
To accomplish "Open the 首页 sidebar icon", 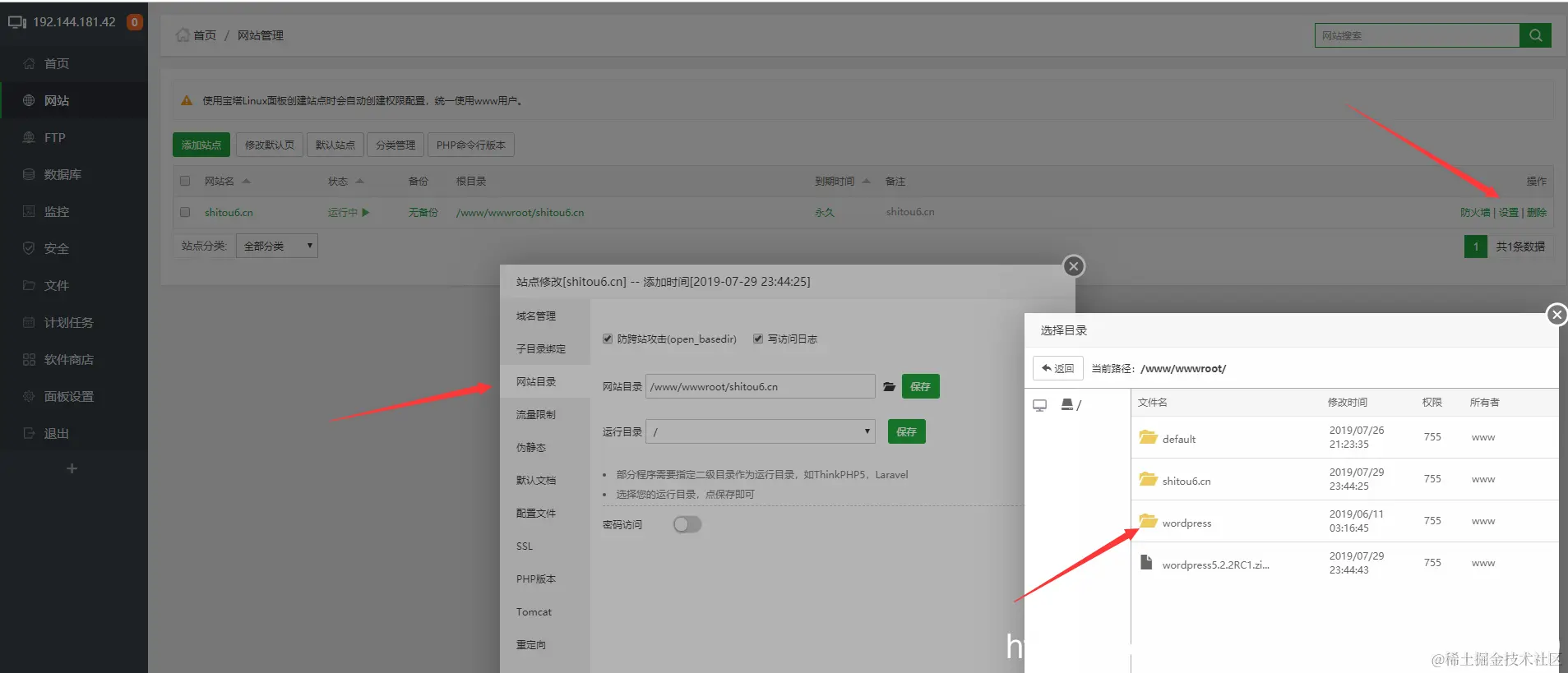I will (x=29, y=63).
